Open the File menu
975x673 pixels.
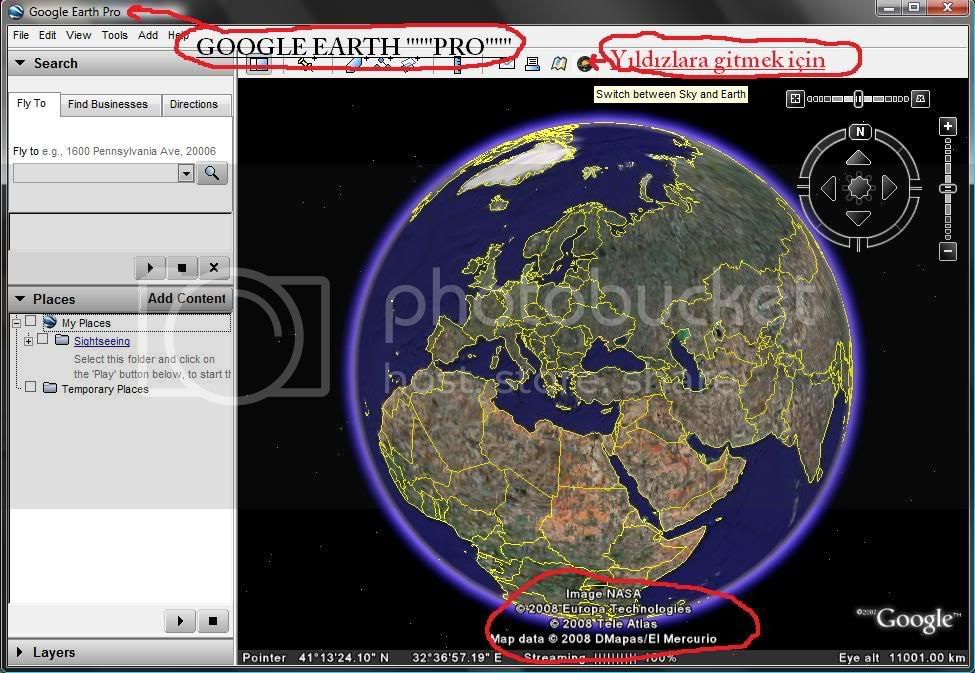point(21,35)
